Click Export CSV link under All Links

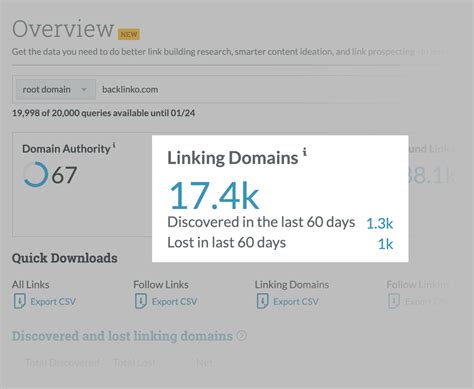pyautogui.click(x=53, y=301)
